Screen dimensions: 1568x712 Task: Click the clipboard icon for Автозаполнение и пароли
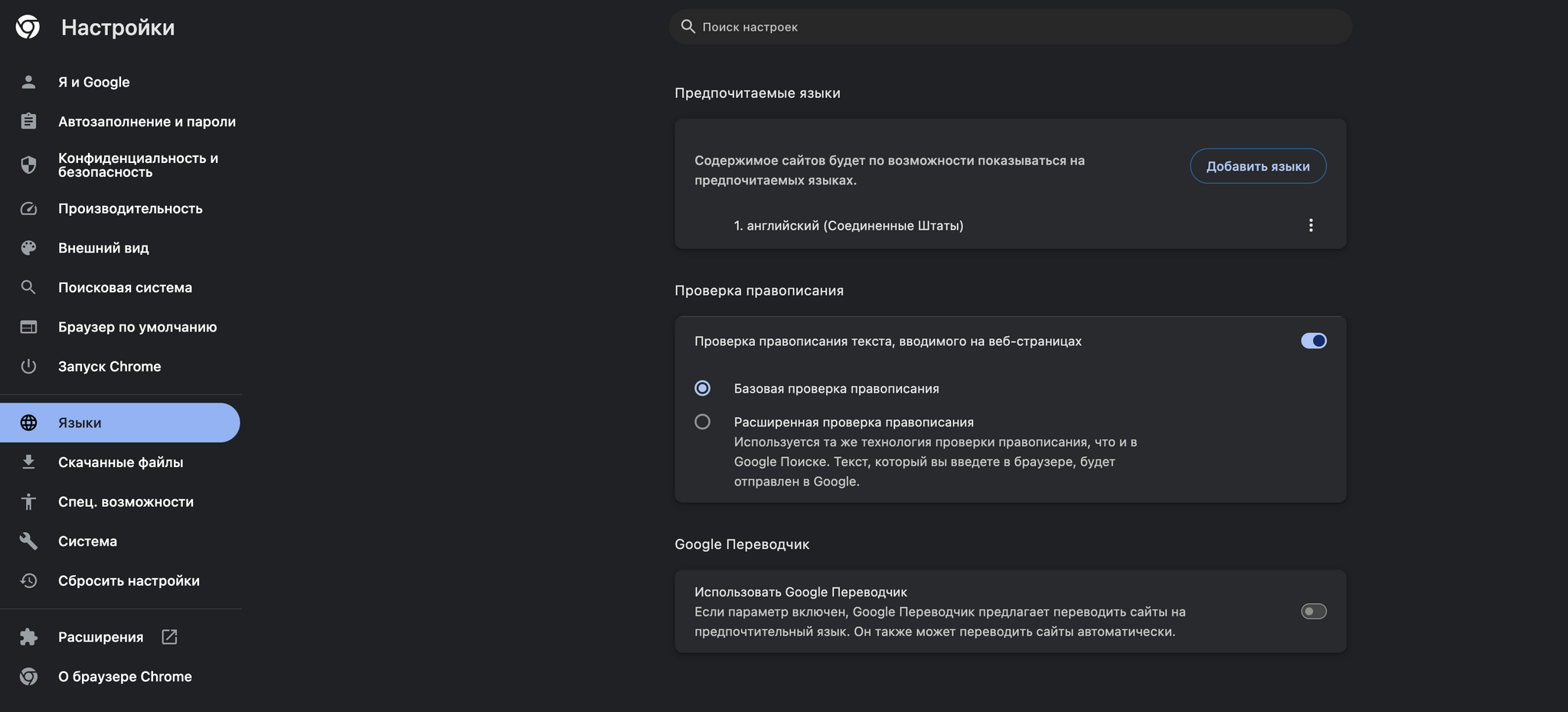pyautogui.click(x=28, y=121)
